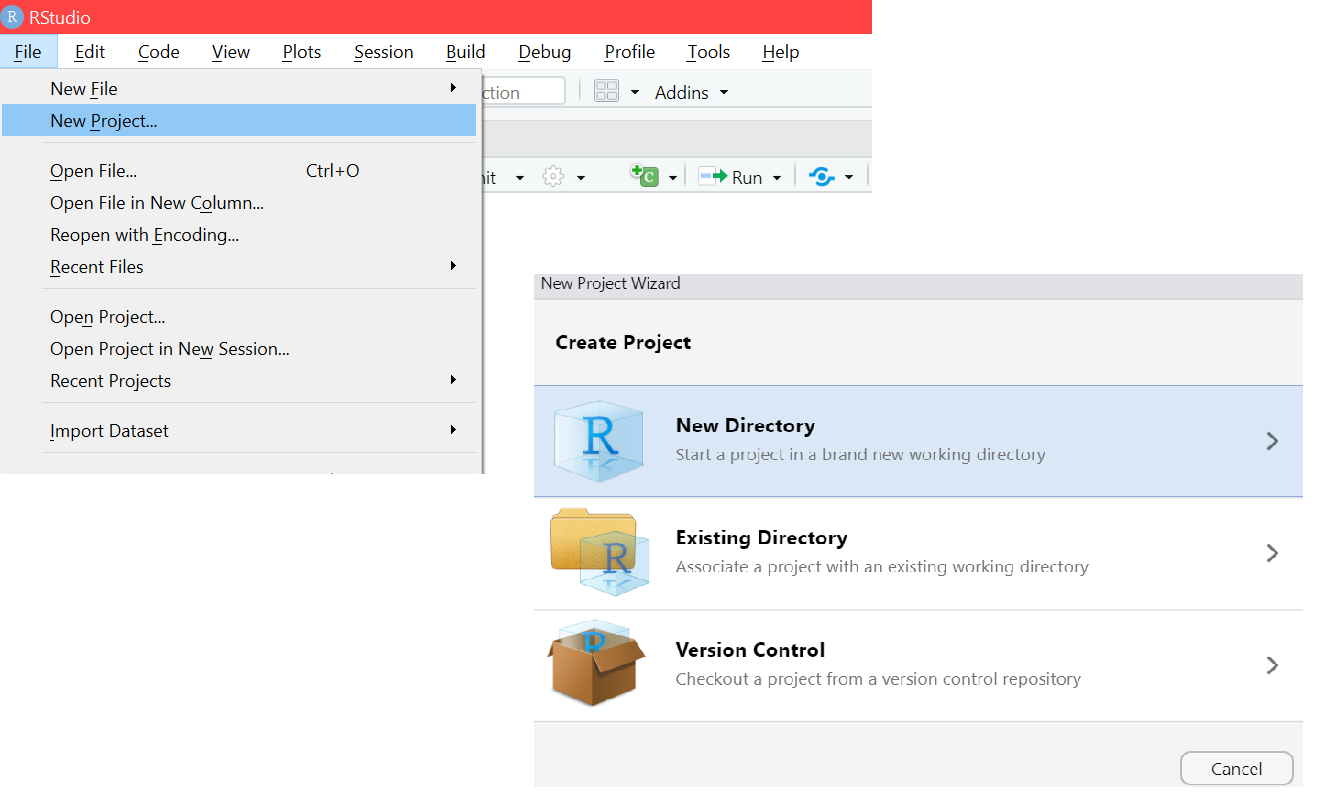Screen dimensions: 1322x802
Task: Open the insert chunk dropdown arrow
Action: coord(673,178)
